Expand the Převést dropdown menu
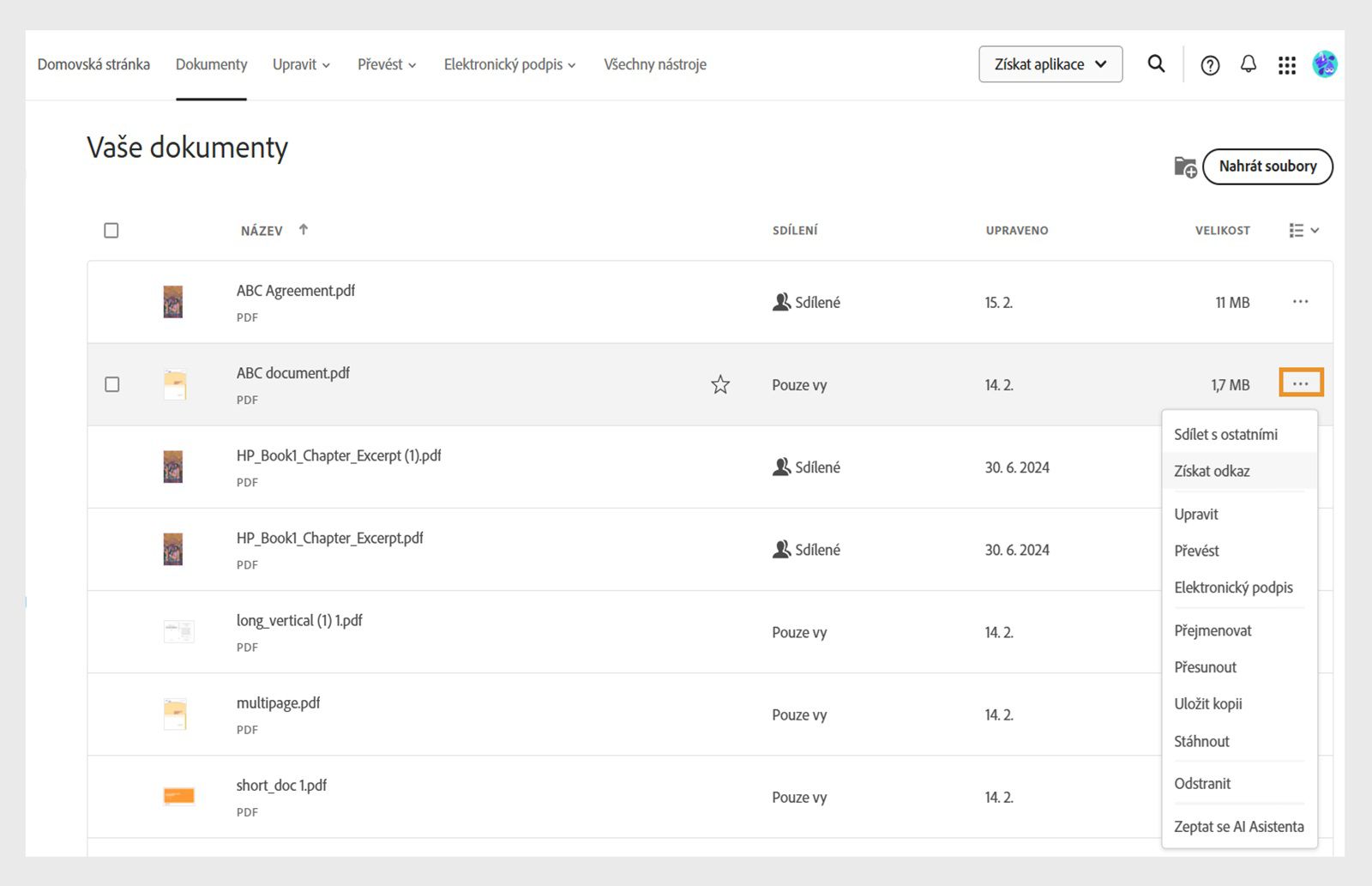Screen dimensions: 1372x886 [x=387, y=64]
